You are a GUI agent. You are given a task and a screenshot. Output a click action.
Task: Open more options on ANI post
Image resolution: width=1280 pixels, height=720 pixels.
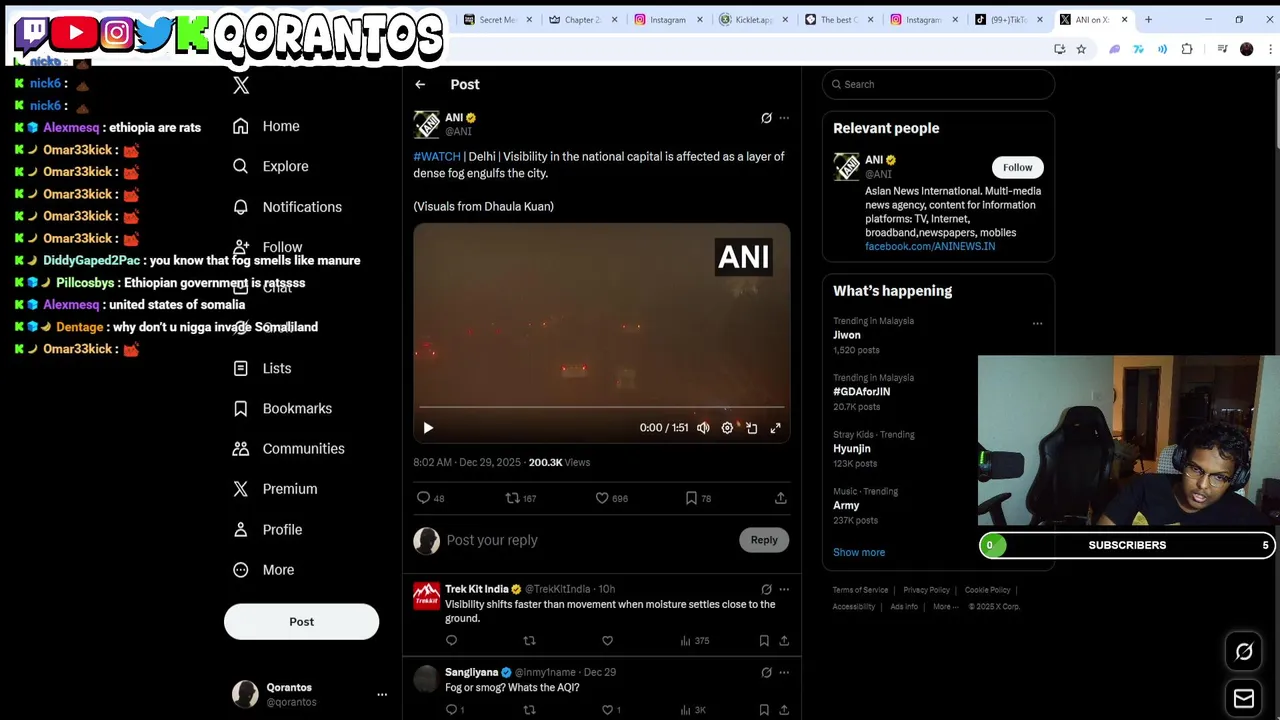point(784,118)
